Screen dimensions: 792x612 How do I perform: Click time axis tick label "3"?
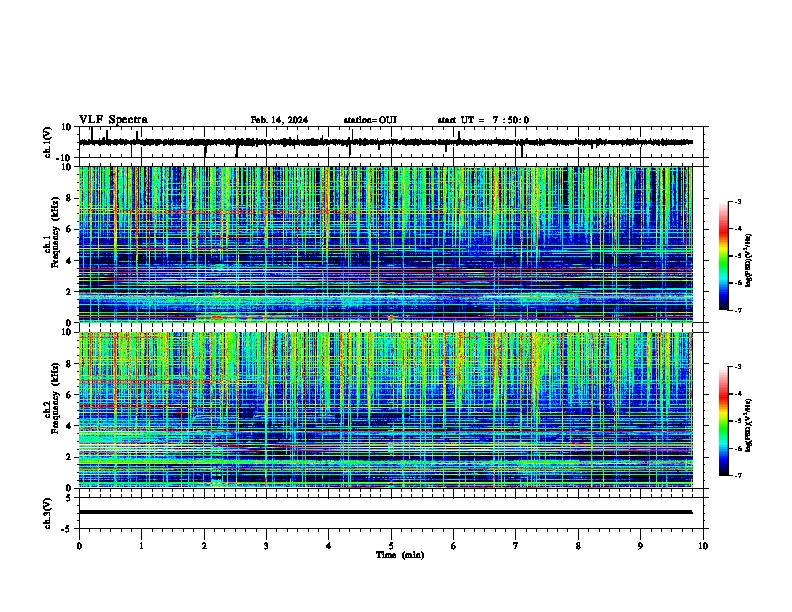[x=266, y=546]
